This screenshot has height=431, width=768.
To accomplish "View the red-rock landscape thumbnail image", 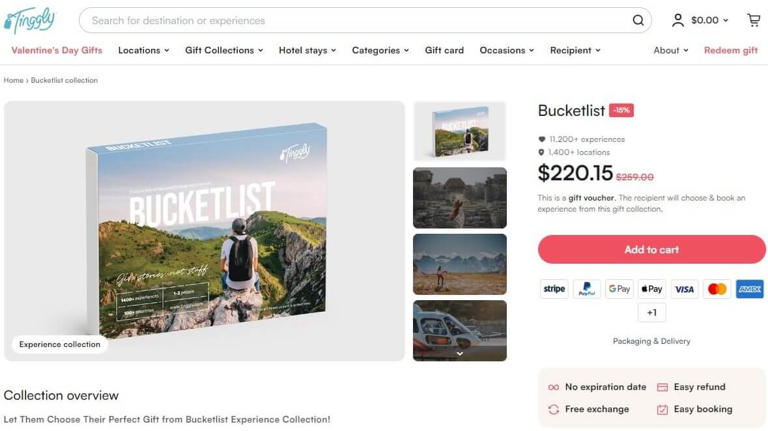I will click(x=460, y=198).
